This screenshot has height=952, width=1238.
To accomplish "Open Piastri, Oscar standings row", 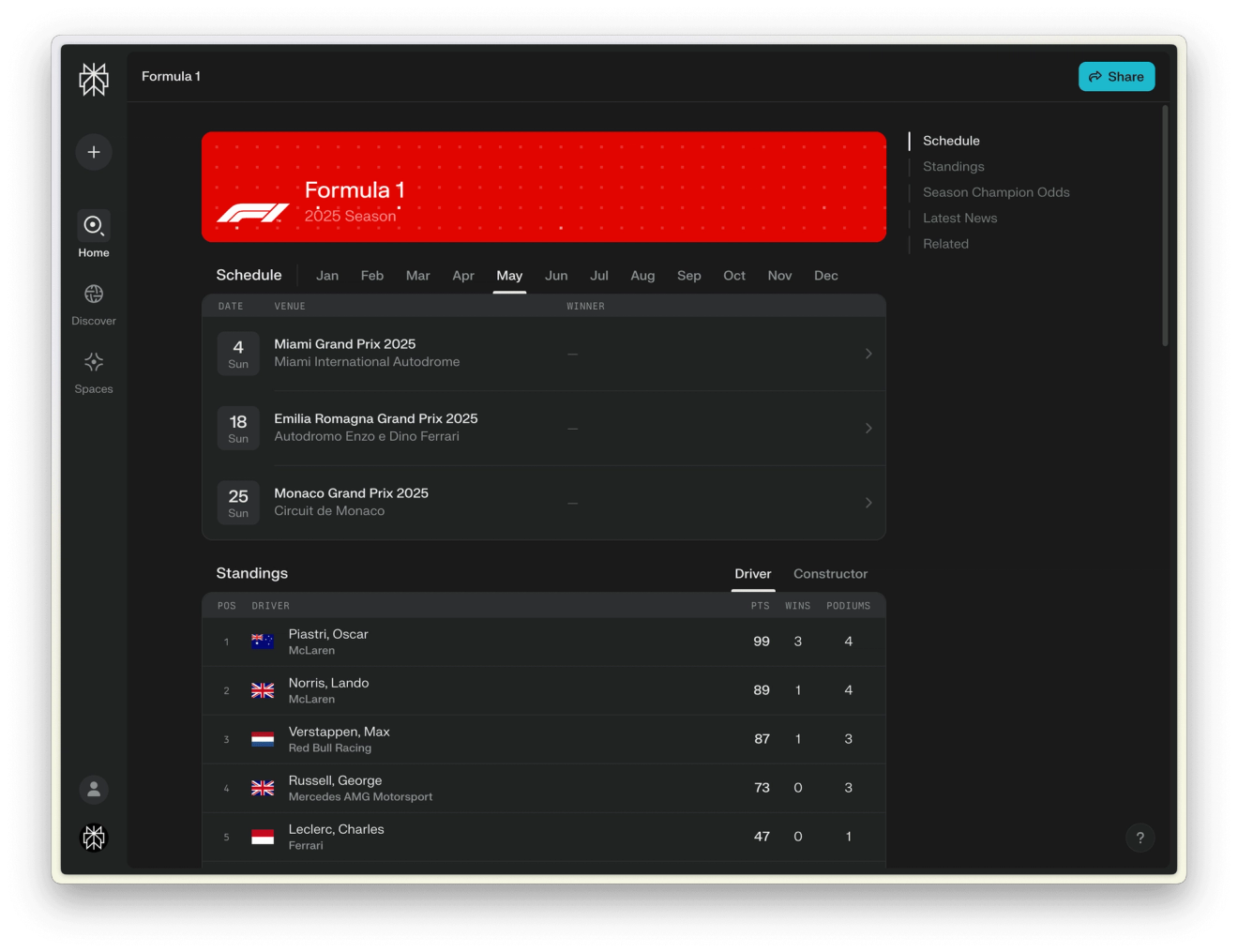I will tap(544, 642).
